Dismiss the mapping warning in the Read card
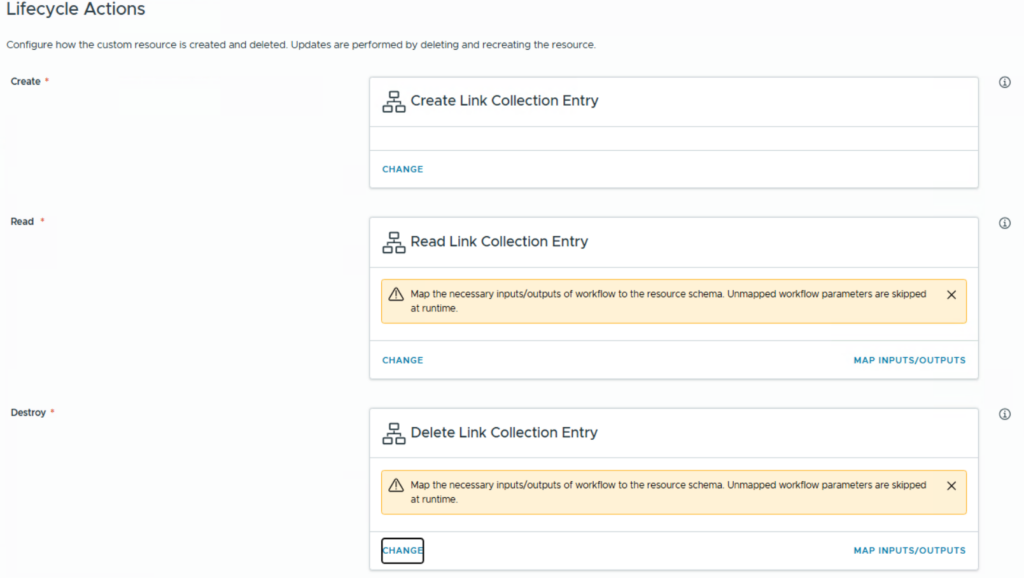This screenshot has width=1024, height=578. [951, 295]
